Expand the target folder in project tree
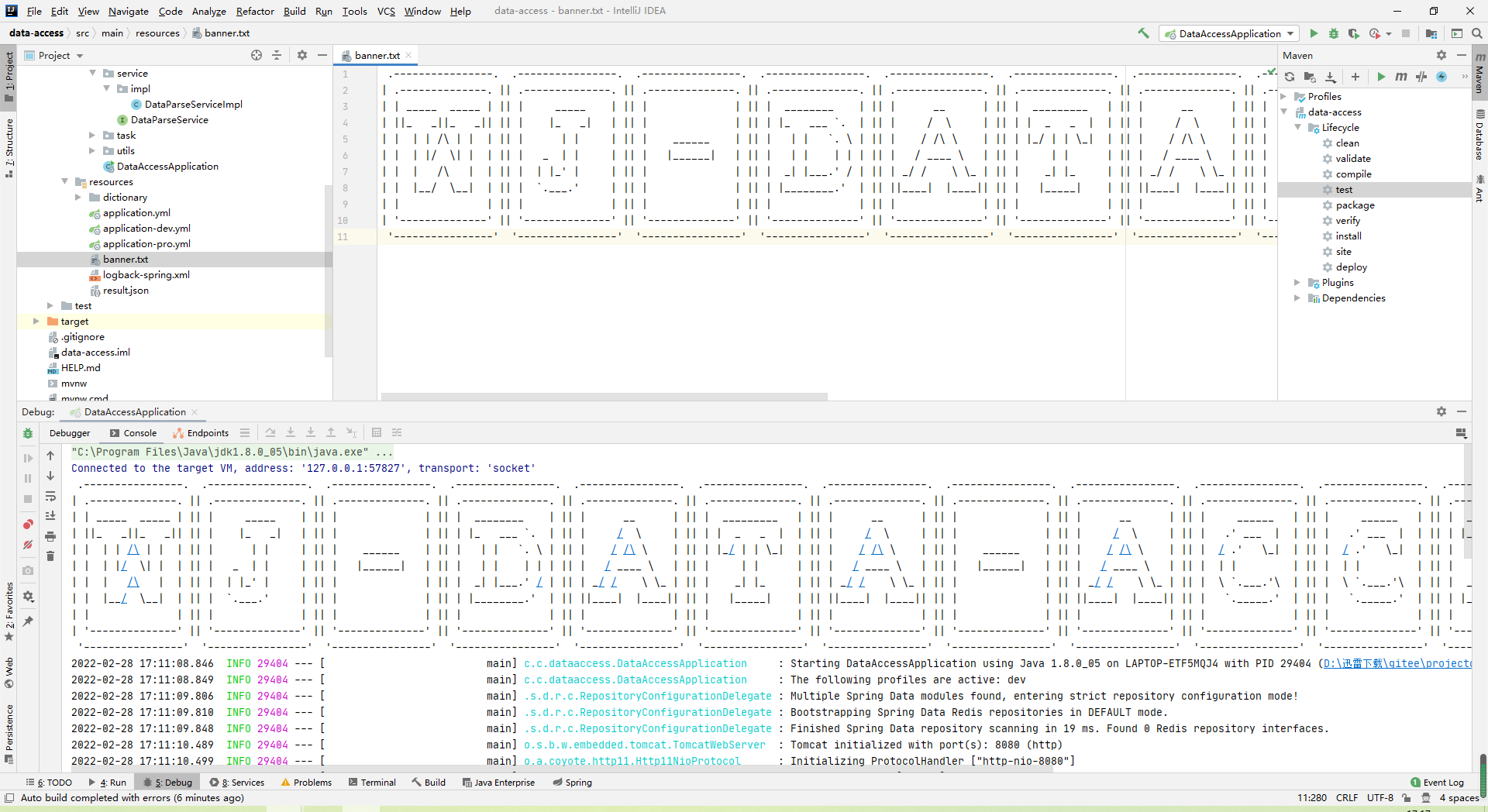 click(x=36, y=321)
